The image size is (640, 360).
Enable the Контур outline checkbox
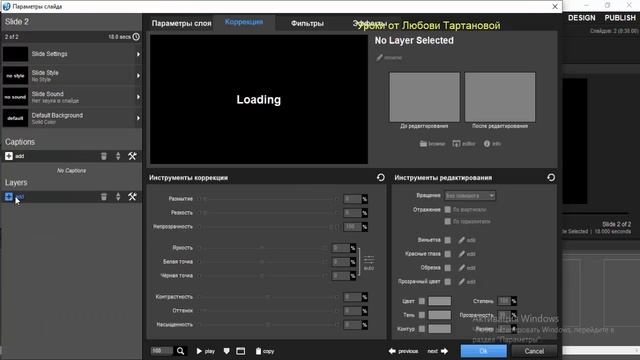422,329
